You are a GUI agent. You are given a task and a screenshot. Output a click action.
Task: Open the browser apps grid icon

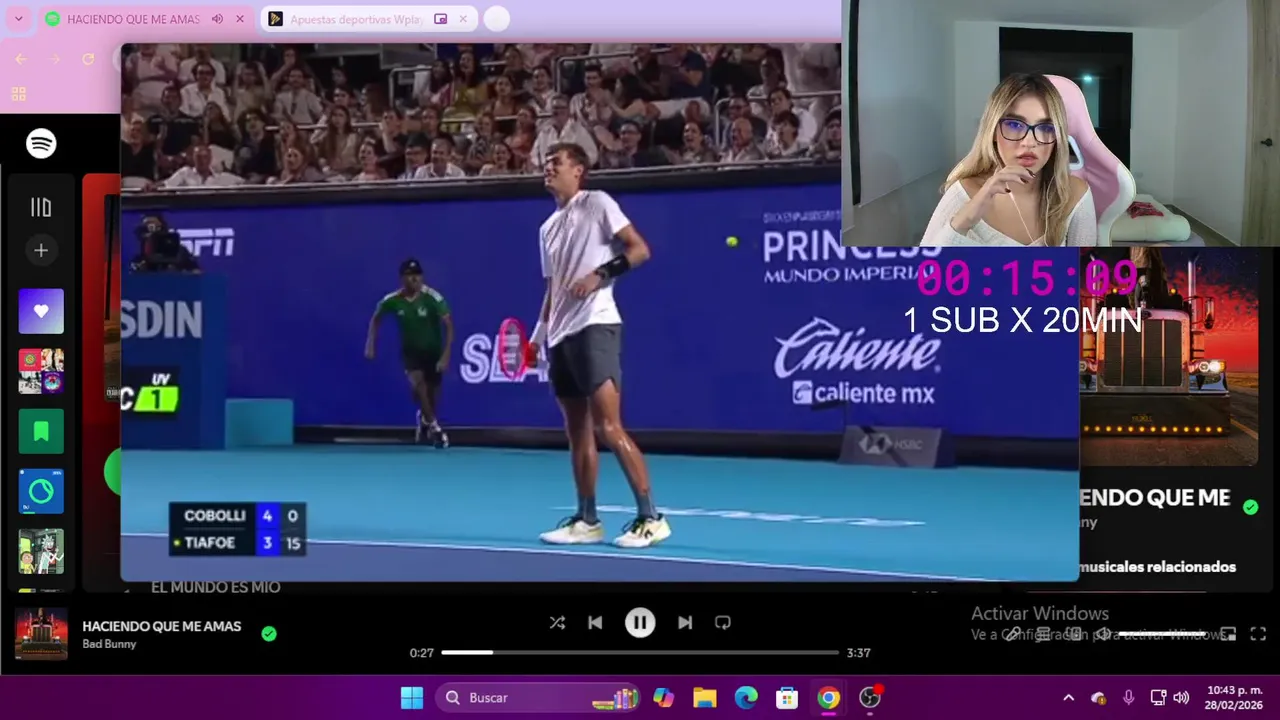click(x=18, y=94)
